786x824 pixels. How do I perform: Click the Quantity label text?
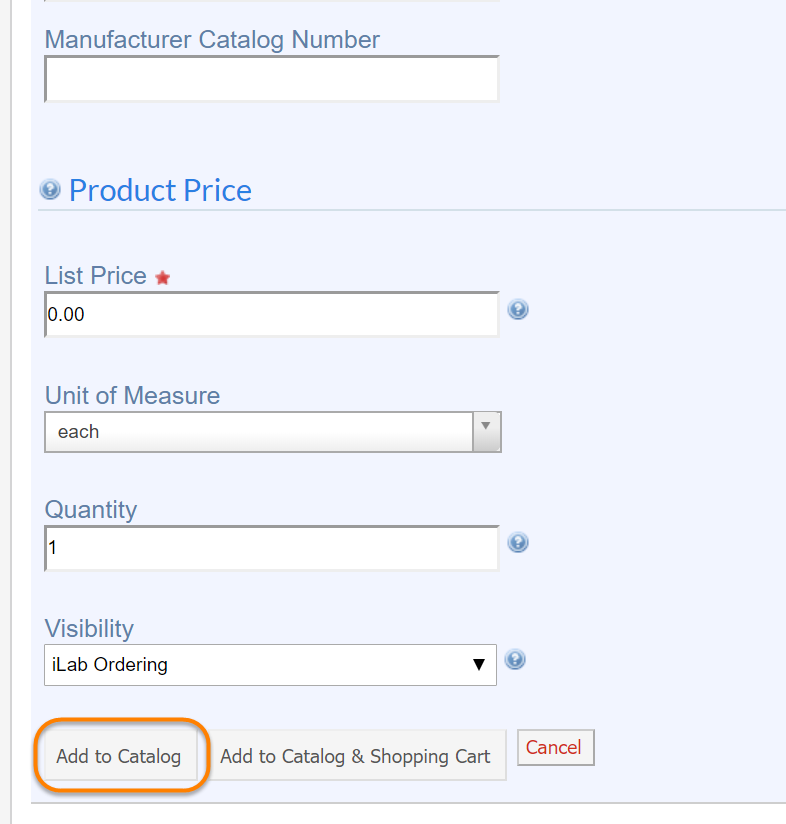91,509
